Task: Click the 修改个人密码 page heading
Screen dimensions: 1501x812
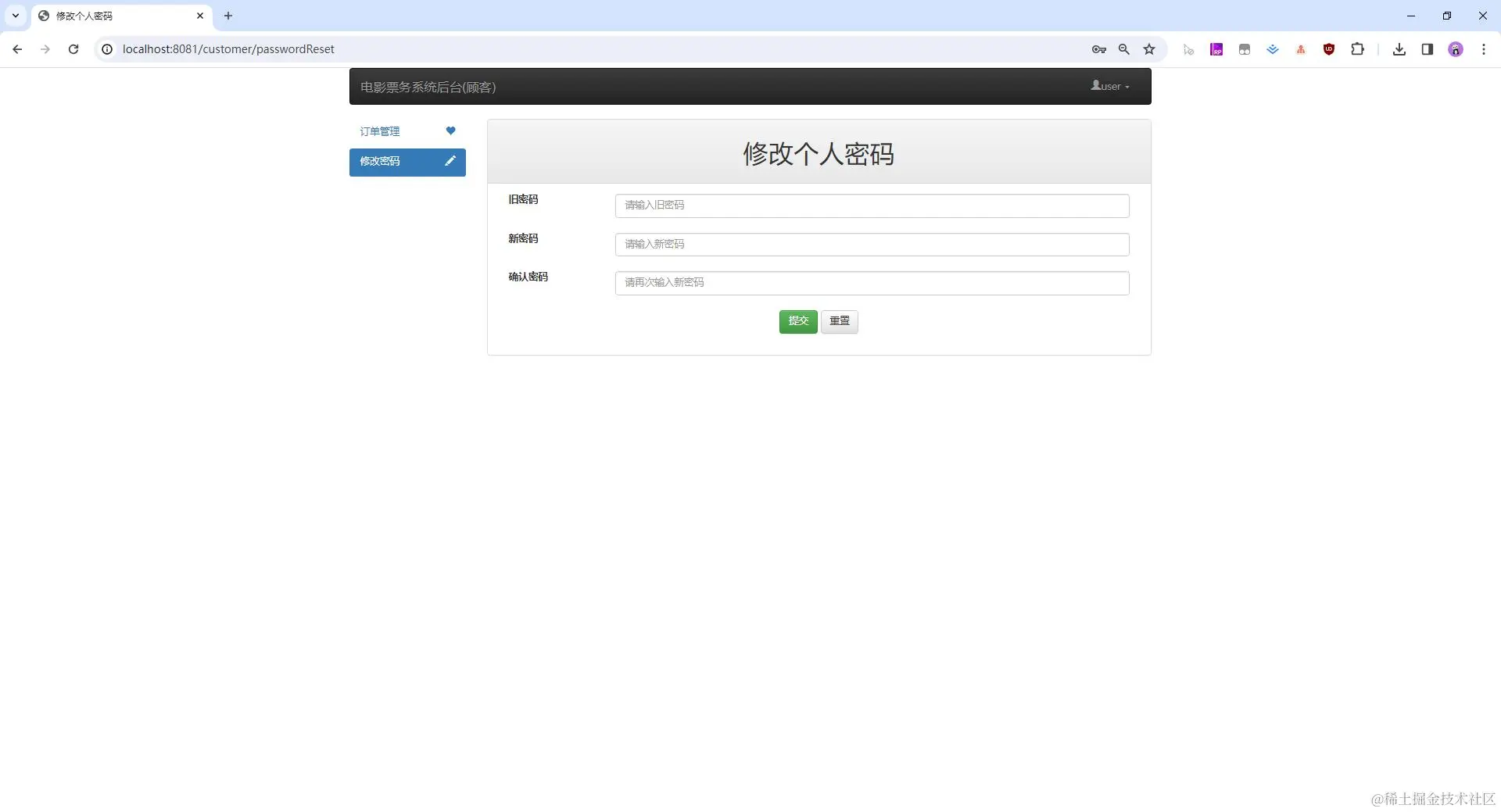Action: click(819, 154)
